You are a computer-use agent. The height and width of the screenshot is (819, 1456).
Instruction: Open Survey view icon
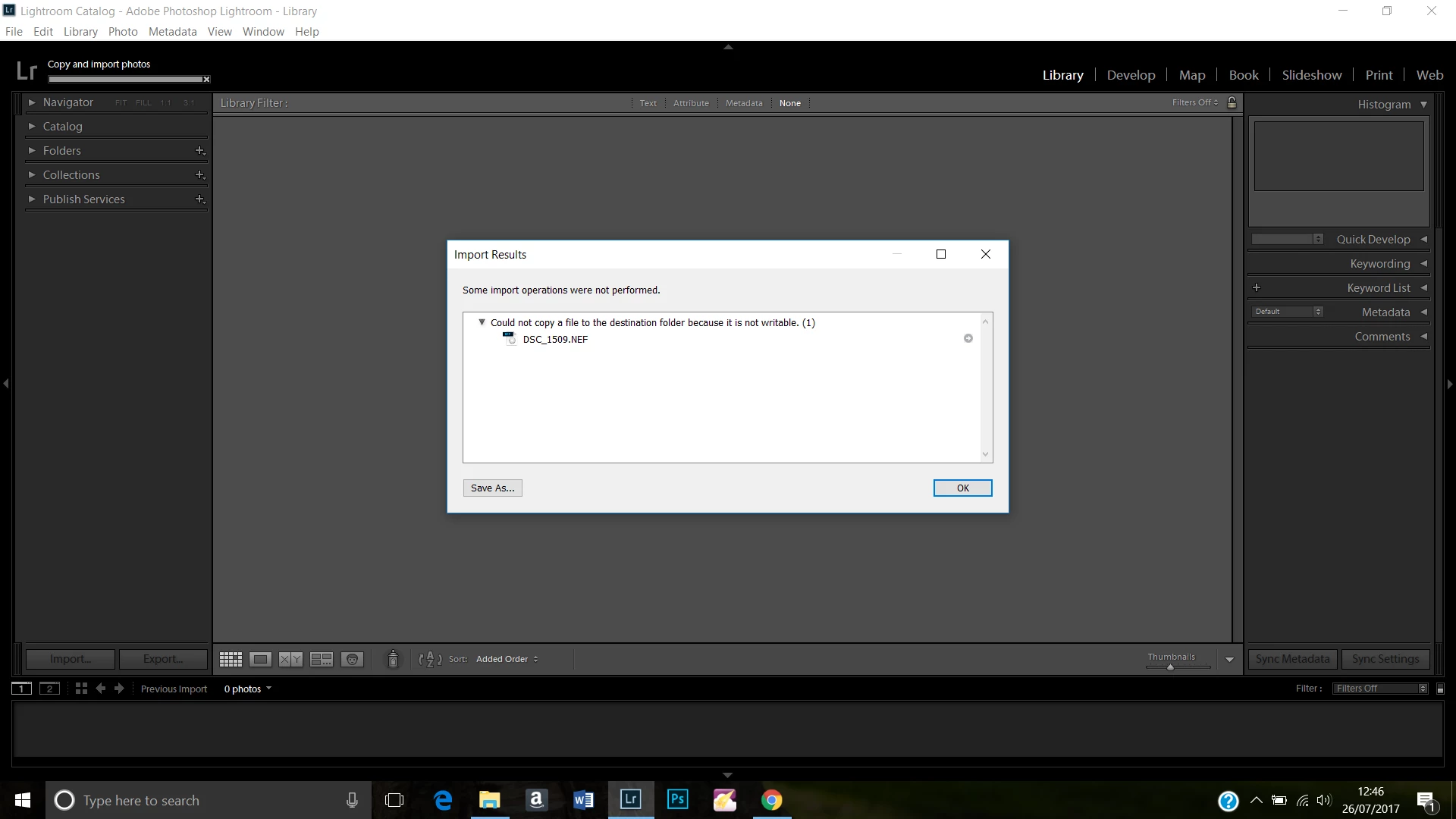pos(322,659)
